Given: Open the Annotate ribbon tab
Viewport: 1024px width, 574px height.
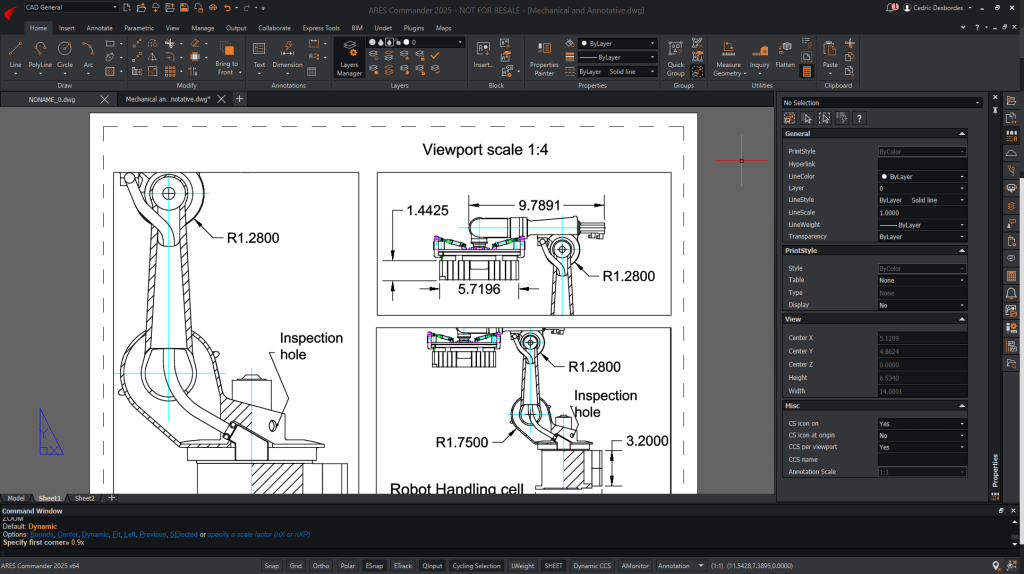Looking at the screenshot, I should tap(99, 28).
